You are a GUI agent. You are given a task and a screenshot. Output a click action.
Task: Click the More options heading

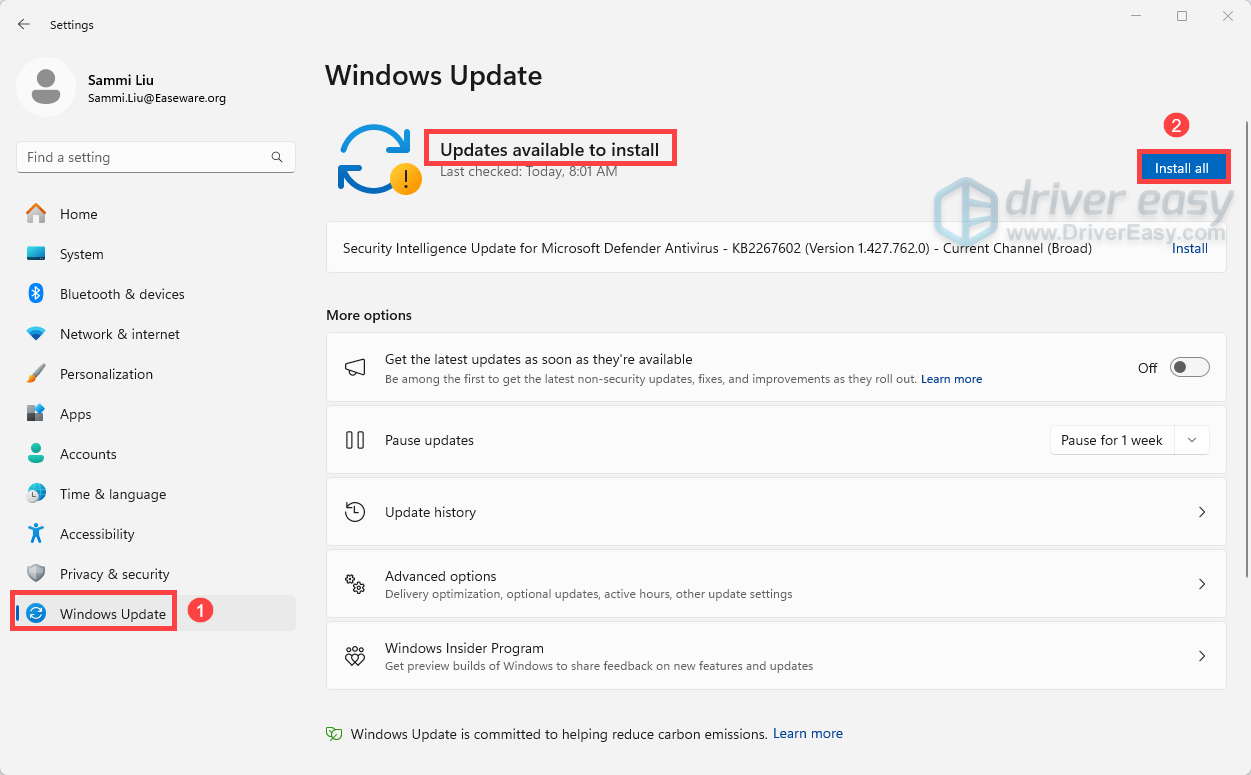[369, 315]
